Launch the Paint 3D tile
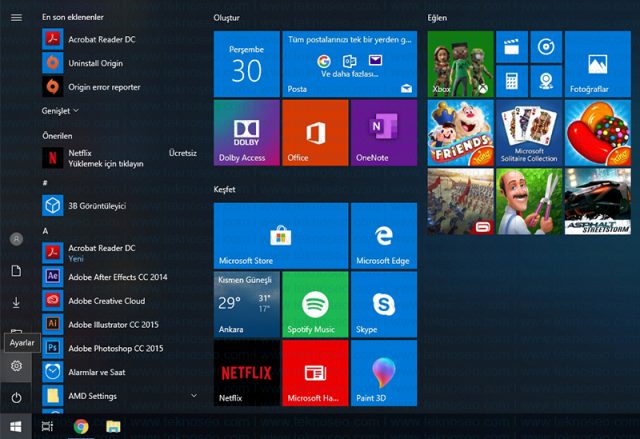This screenshot has width=640, height=439. point(384,373)
